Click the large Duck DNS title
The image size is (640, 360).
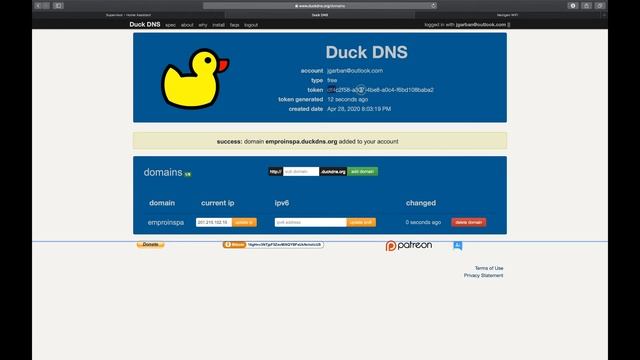click(367, 52)
